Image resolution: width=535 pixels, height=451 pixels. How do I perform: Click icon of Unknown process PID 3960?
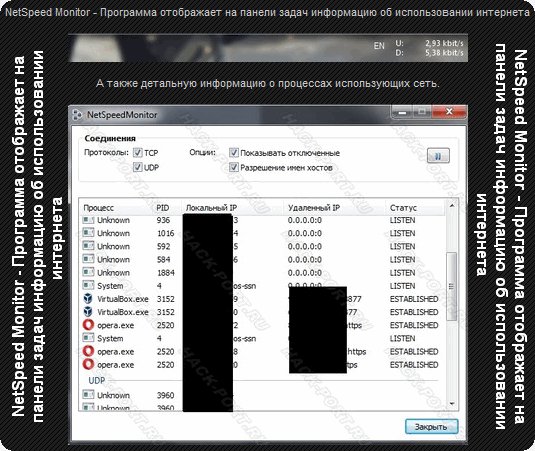[88, 395]
